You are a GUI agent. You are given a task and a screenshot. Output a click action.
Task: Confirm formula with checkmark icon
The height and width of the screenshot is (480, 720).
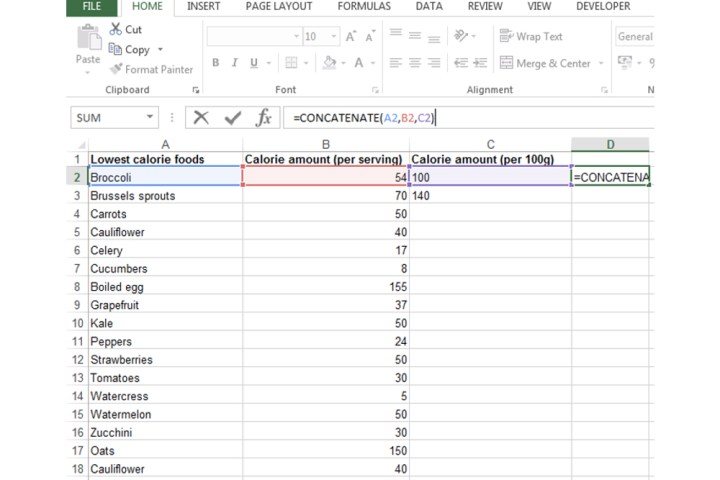click(x=233, y=118)
